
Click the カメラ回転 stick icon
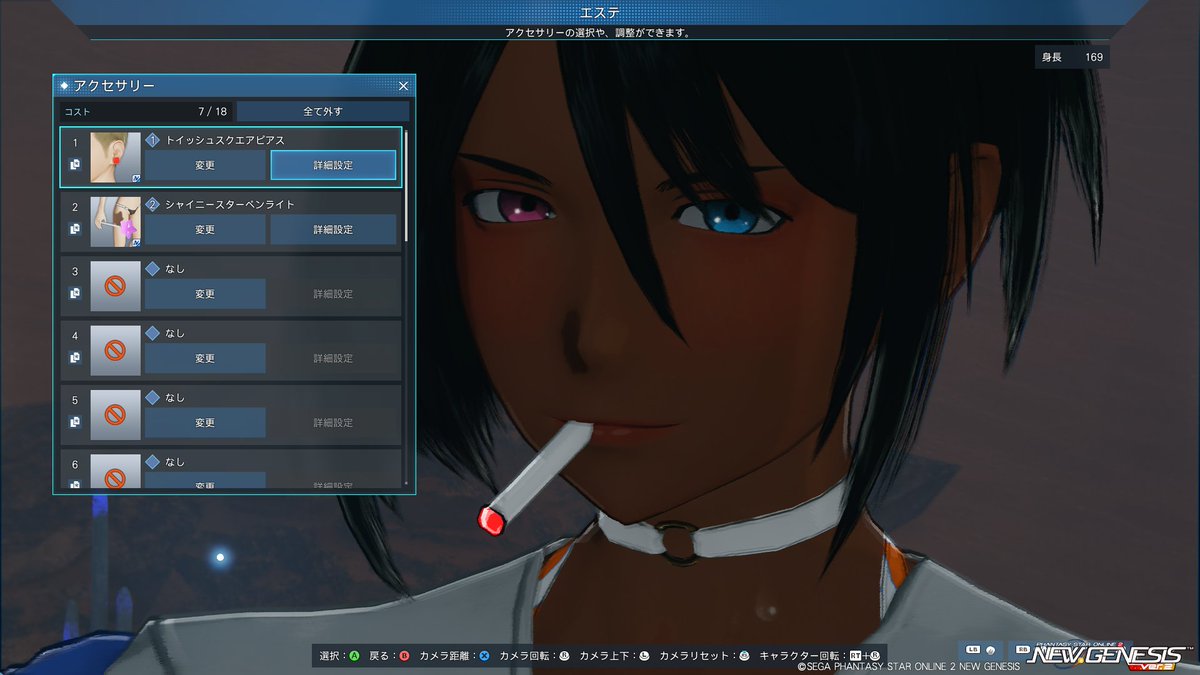pos(564,656)
